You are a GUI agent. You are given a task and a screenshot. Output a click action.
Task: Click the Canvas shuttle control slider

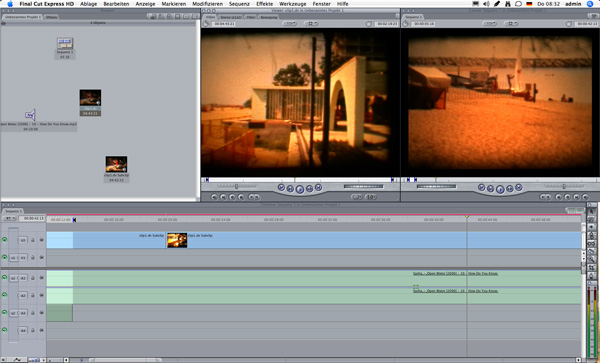(564, 186)
